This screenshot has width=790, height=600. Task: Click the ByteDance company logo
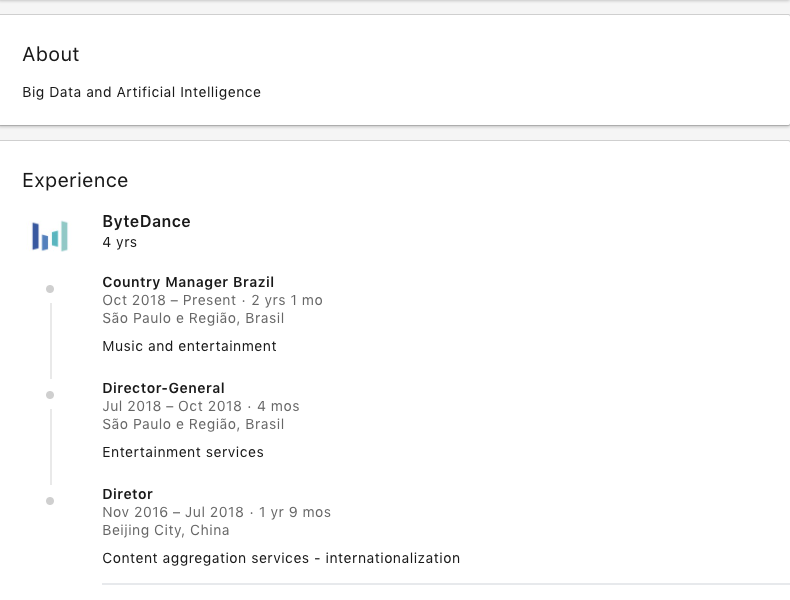point(49,236)
